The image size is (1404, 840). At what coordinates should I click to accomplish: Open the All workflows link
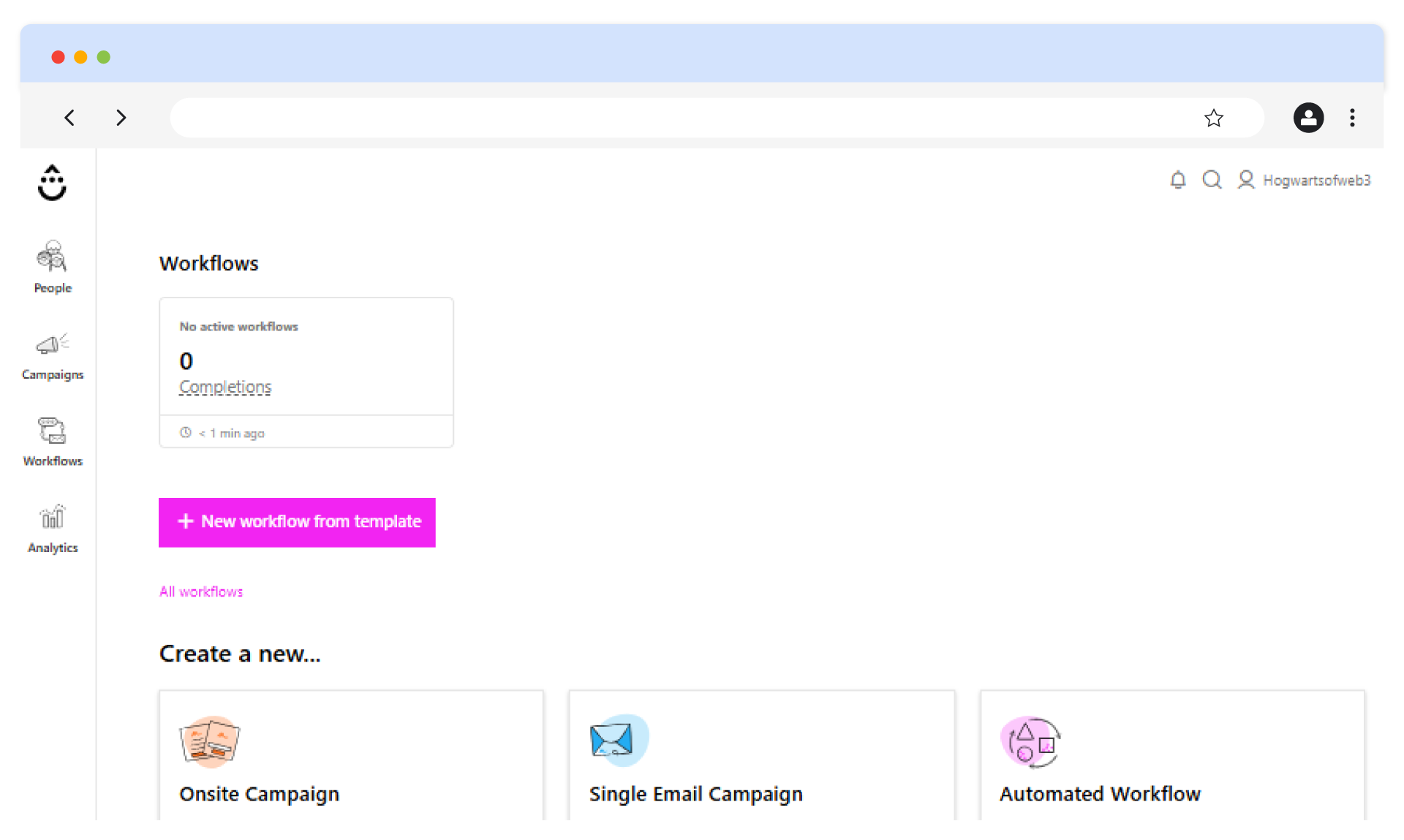pyautogui.click(x=201, y=591)
